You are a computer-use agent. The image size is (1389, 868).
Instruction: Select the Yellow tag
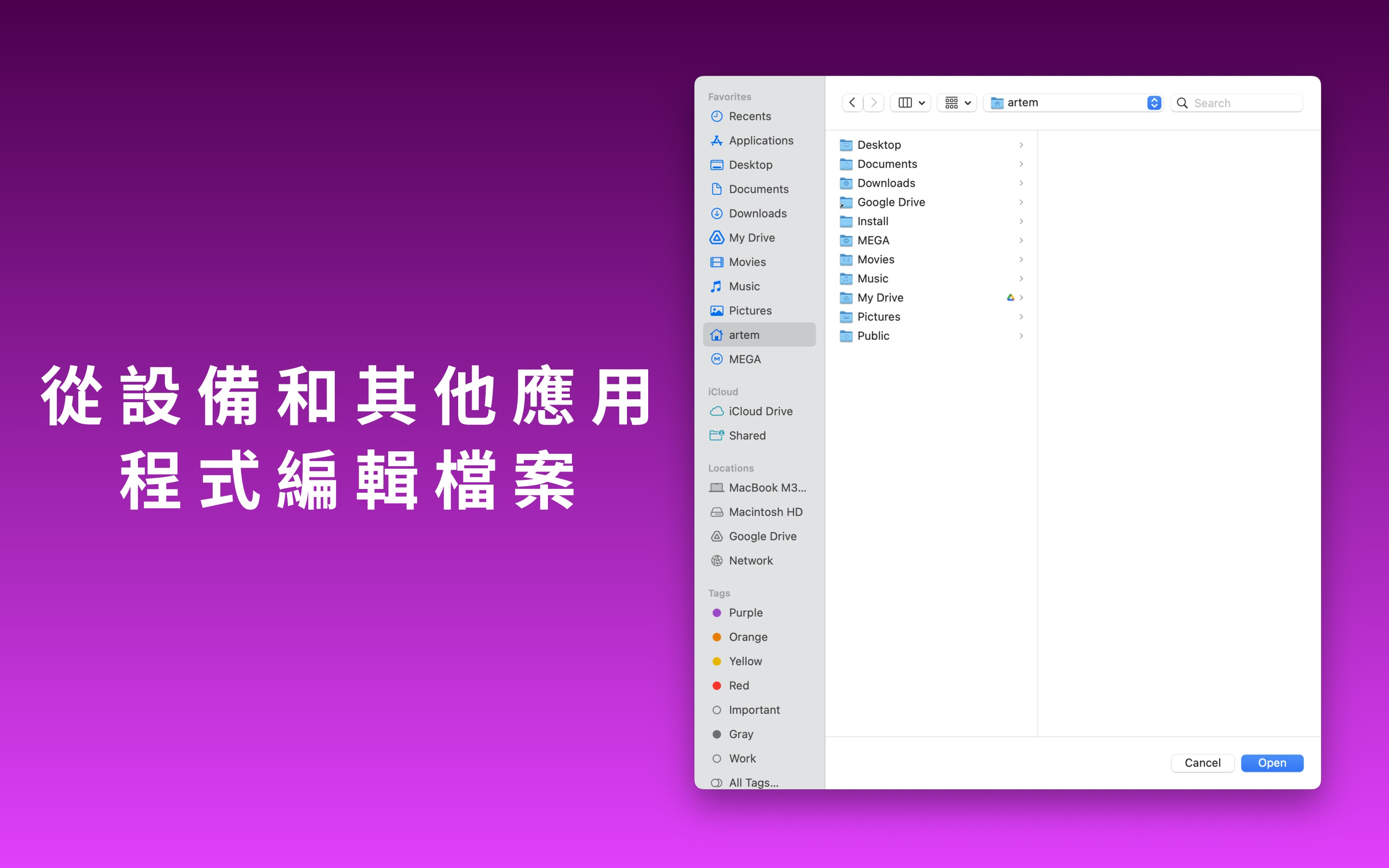759,661
